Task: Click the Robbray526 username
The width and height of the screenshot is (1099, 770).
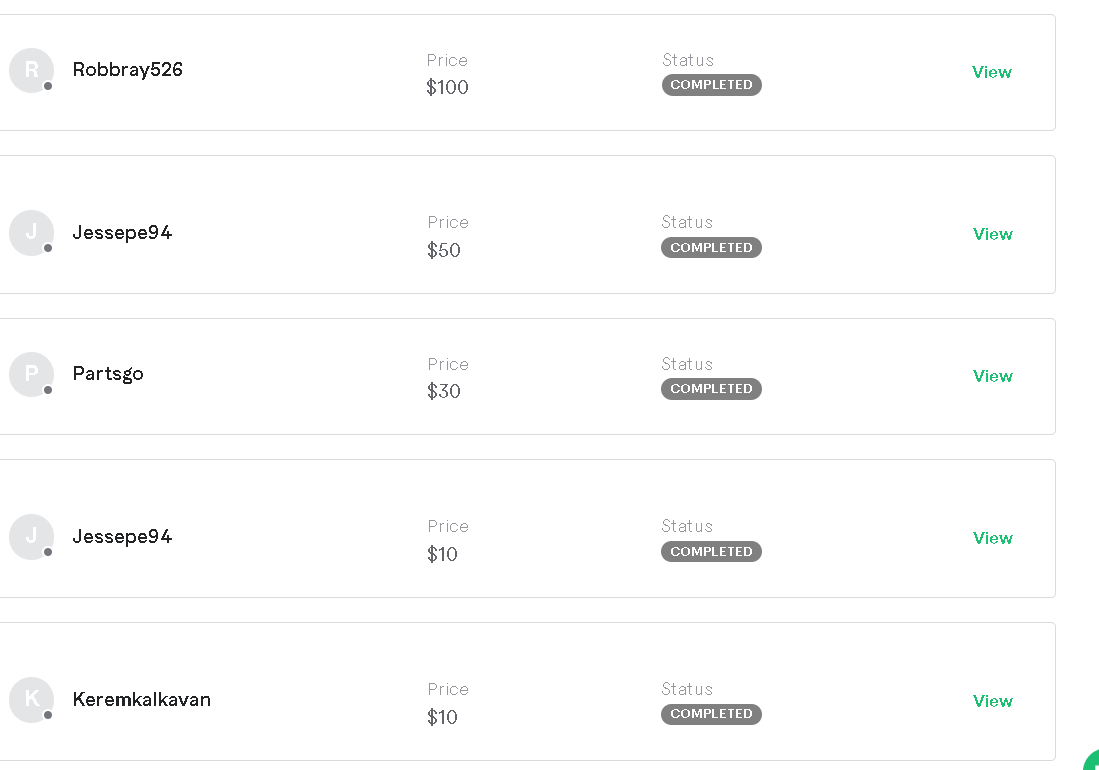Action: point(127,70)
